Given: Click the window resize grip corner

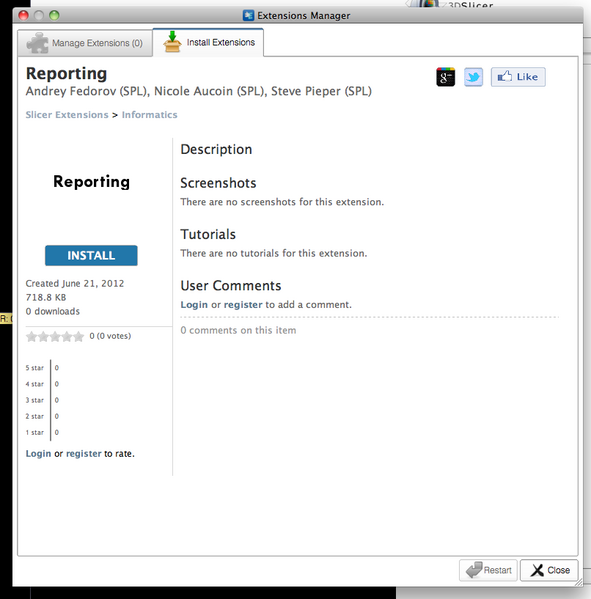Looking at the screenshot, I should pos(578,582).
